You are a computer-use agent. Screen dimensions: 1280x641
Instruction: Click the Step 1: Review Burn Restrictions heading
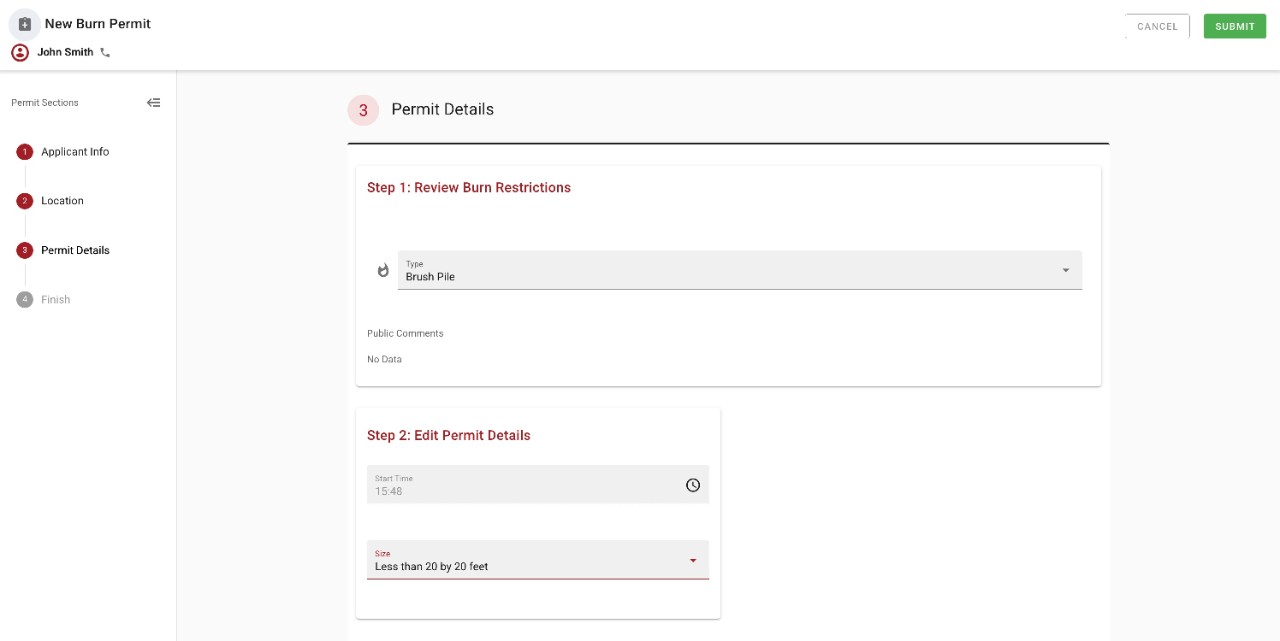[x=469, y=187]
